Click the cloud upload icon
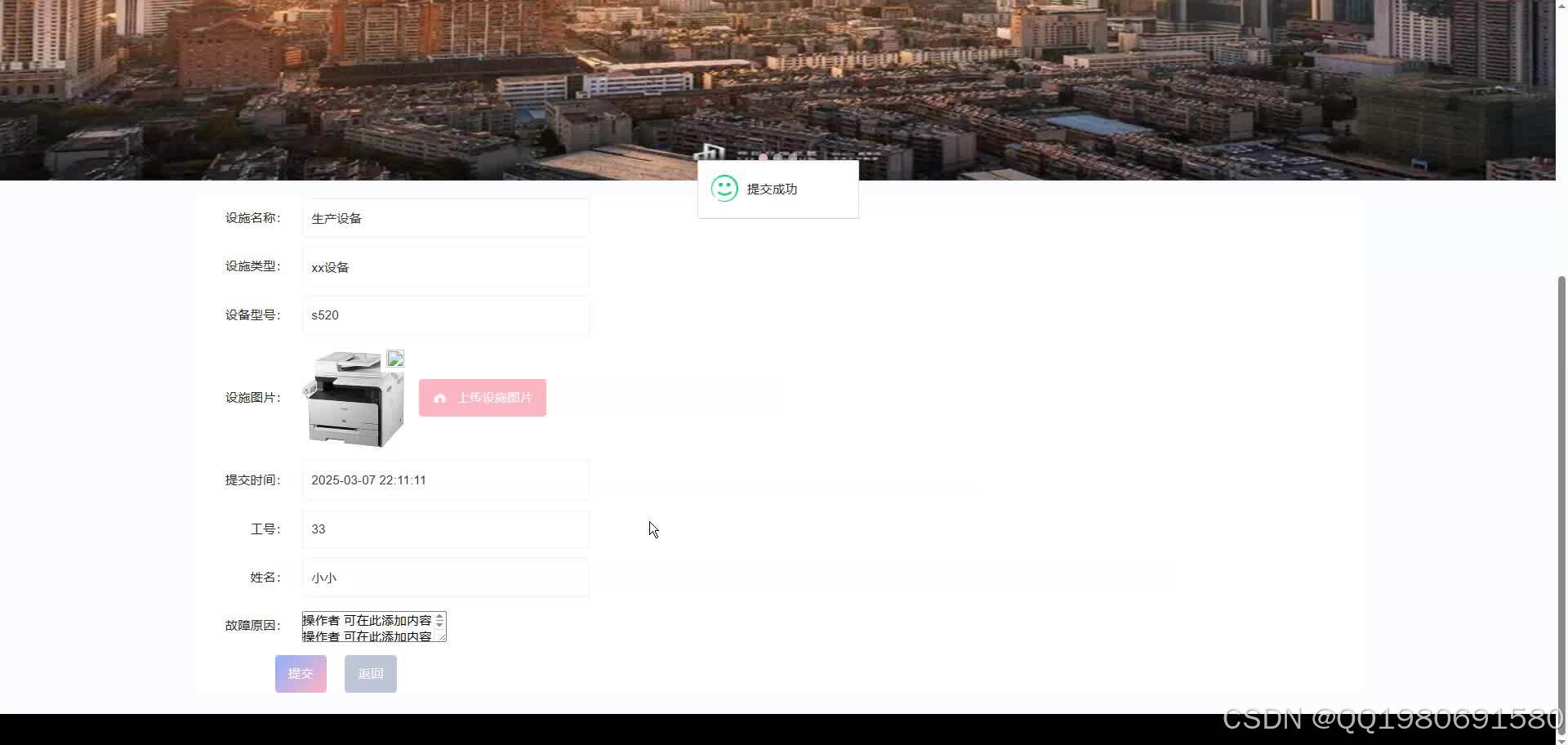This screenshot has height=745, width=1568. pos(440,398)
